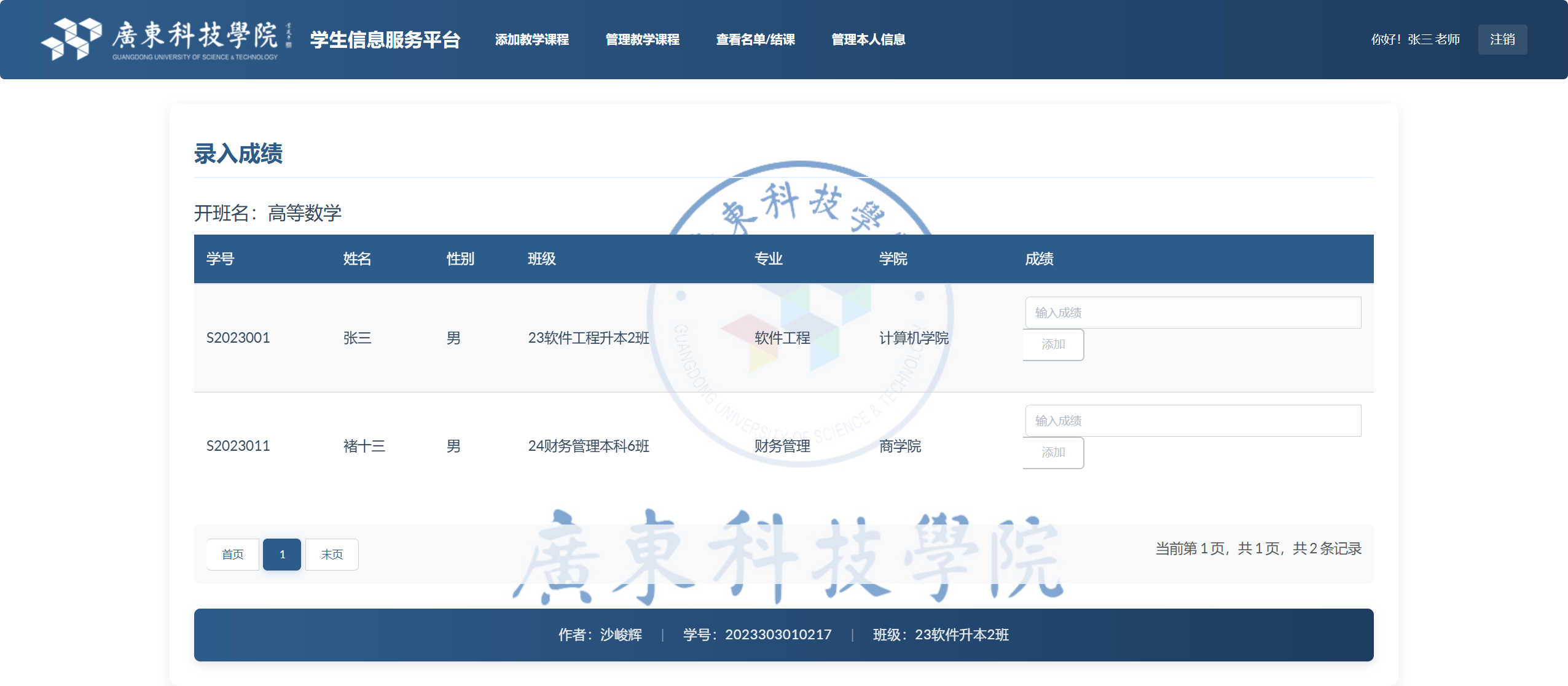Open 管理教学课程 menu item
The image size is (1568, 686).
(643, 39)
